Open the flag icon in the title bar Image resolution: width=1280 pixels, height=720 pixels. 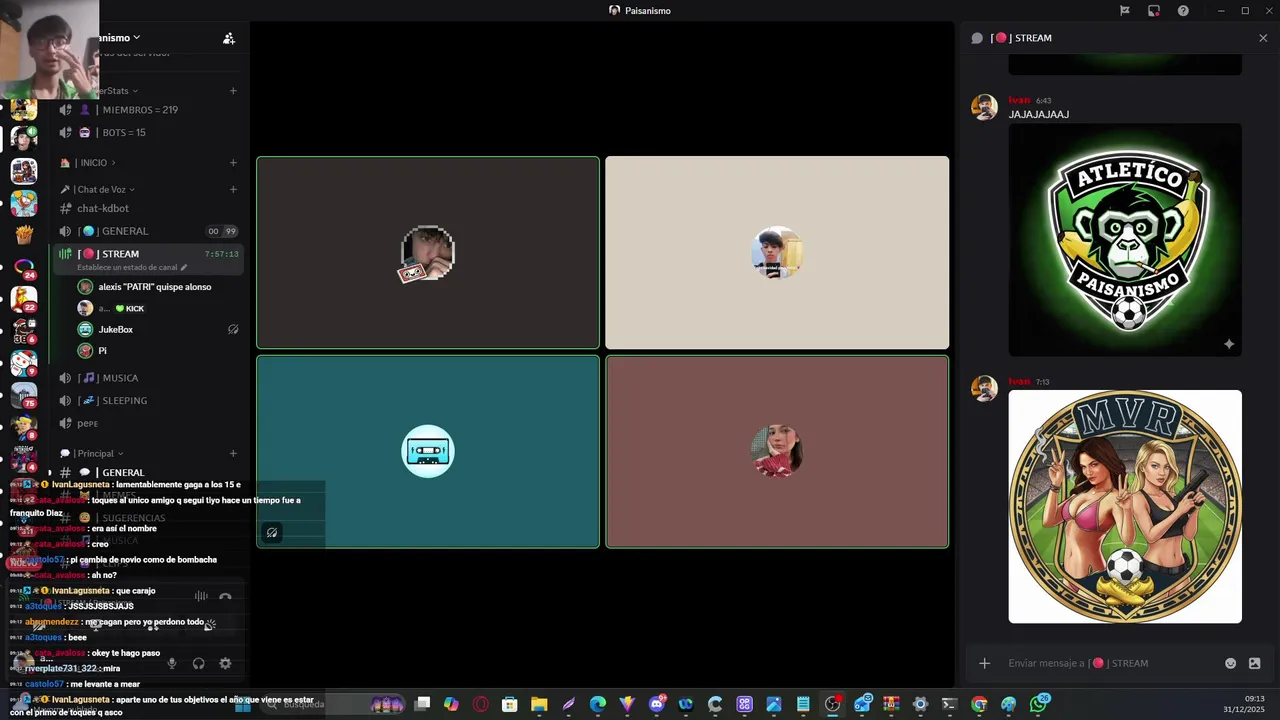coord(1125,11)
